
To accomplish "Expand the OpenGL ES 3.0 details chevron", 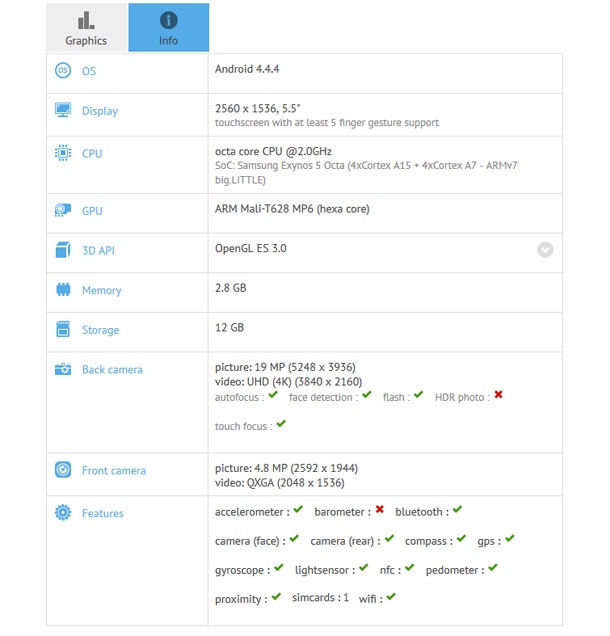I will tap(545, 250).
